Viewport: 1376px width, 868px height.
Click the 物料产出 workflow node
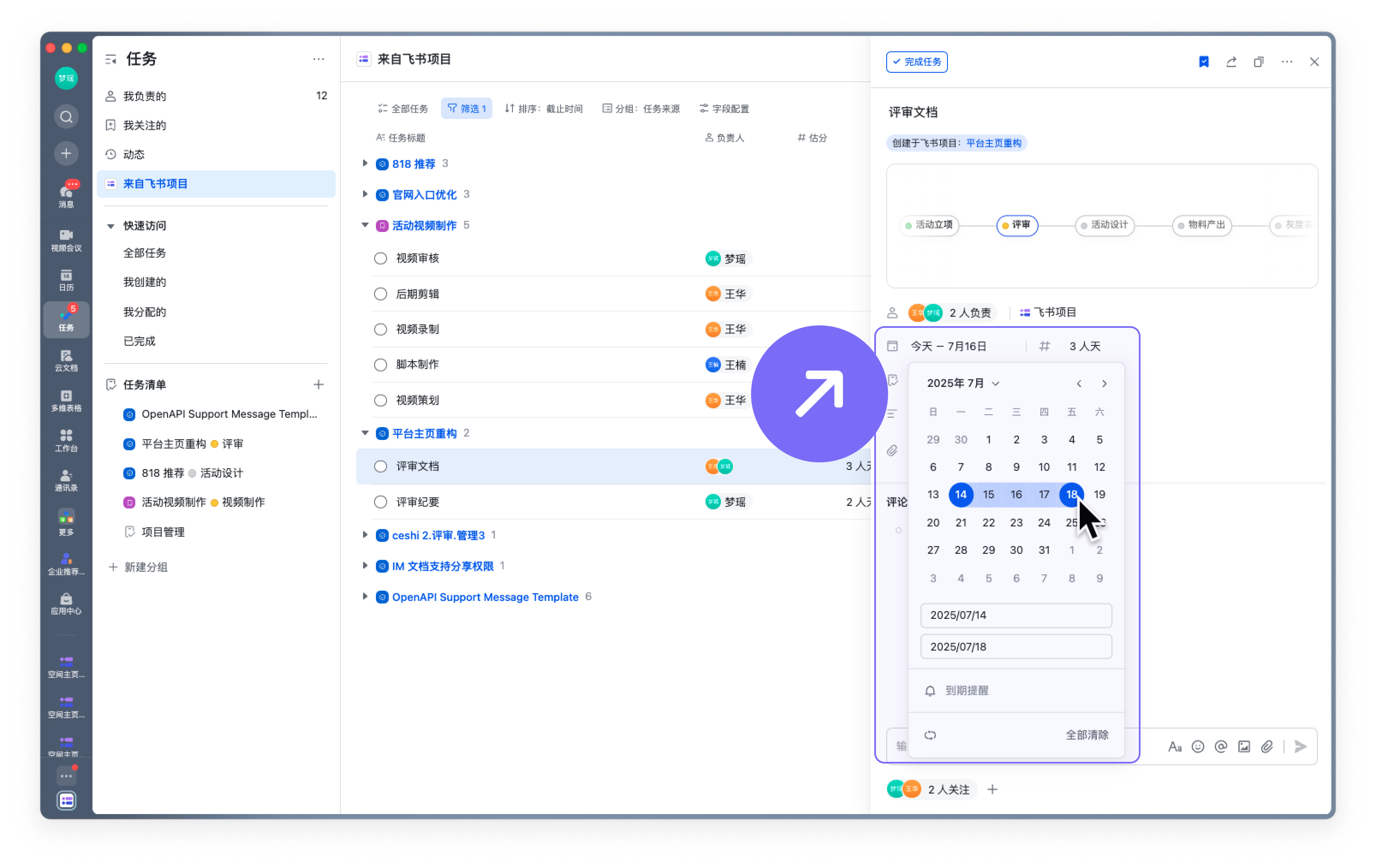(1202, 225)
